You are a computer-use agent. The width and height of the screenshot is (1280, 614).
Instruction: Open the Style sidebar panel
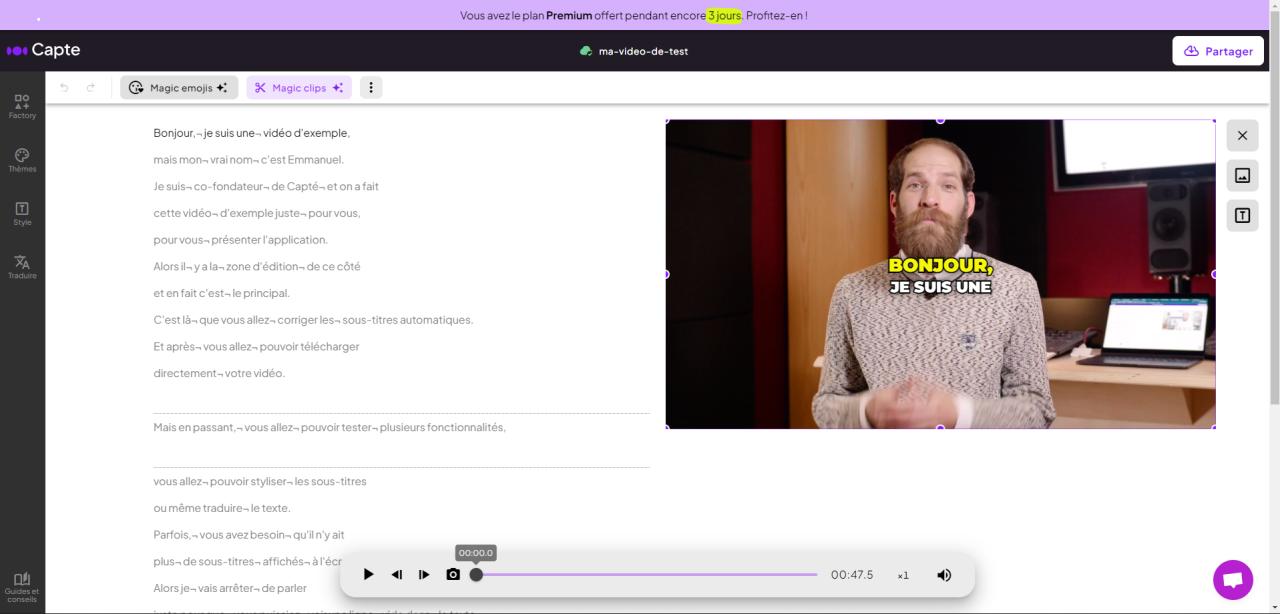pos(22,214)
